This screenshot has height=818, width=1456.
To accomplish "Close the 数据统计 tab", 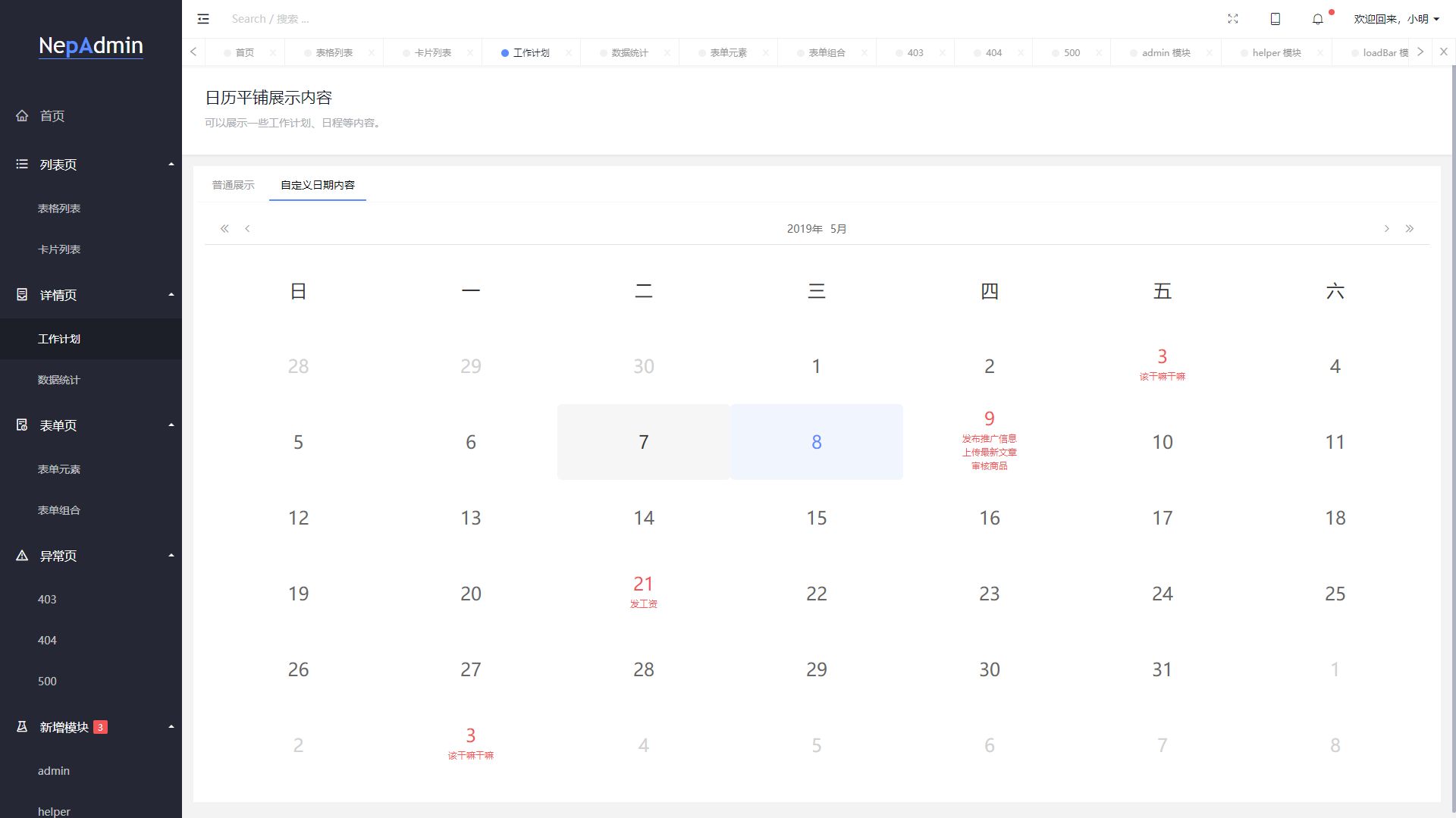I will (x=667, y=53).
